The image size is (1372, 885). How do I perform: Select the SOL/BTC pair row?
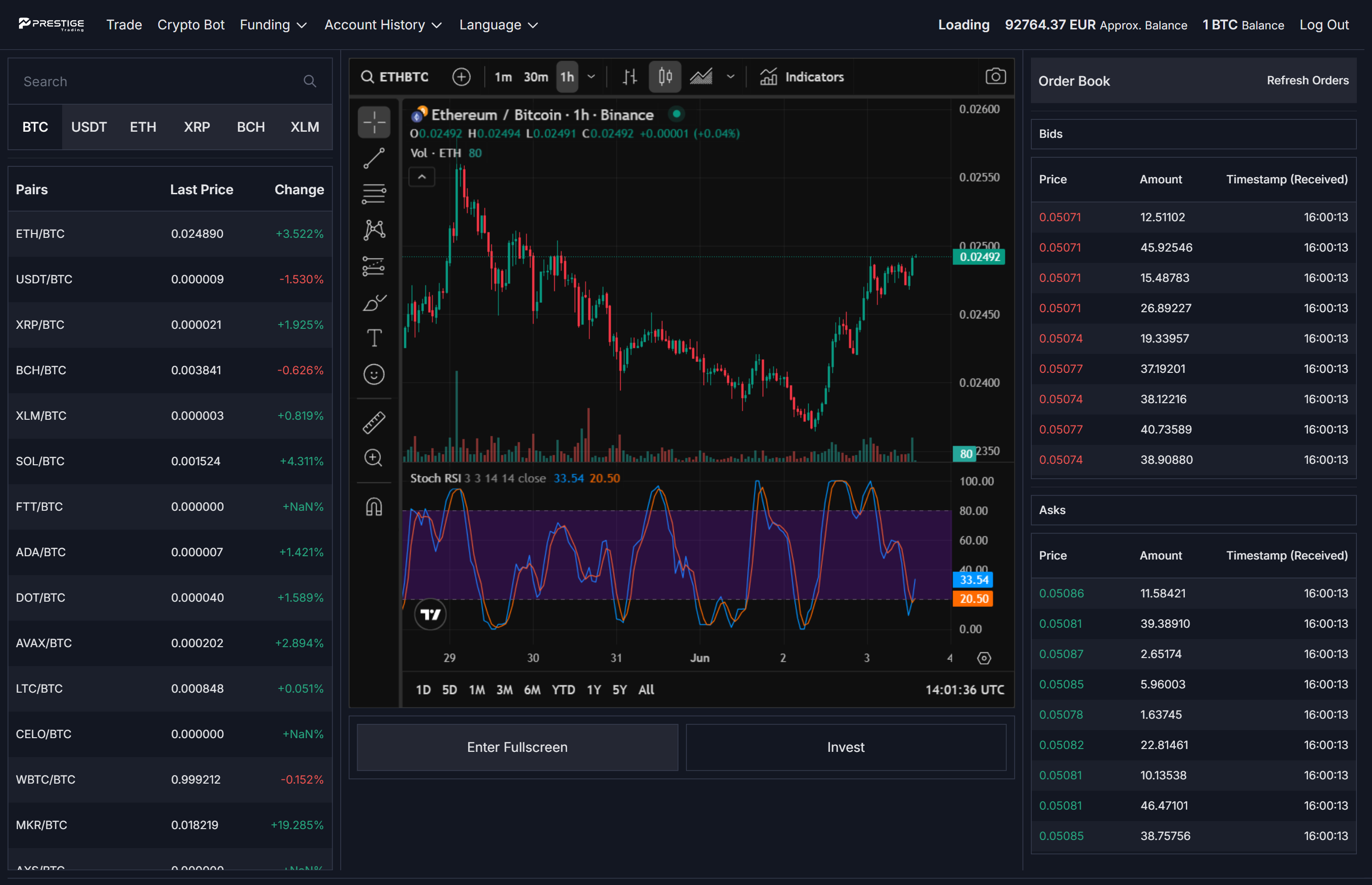(170, 461)
